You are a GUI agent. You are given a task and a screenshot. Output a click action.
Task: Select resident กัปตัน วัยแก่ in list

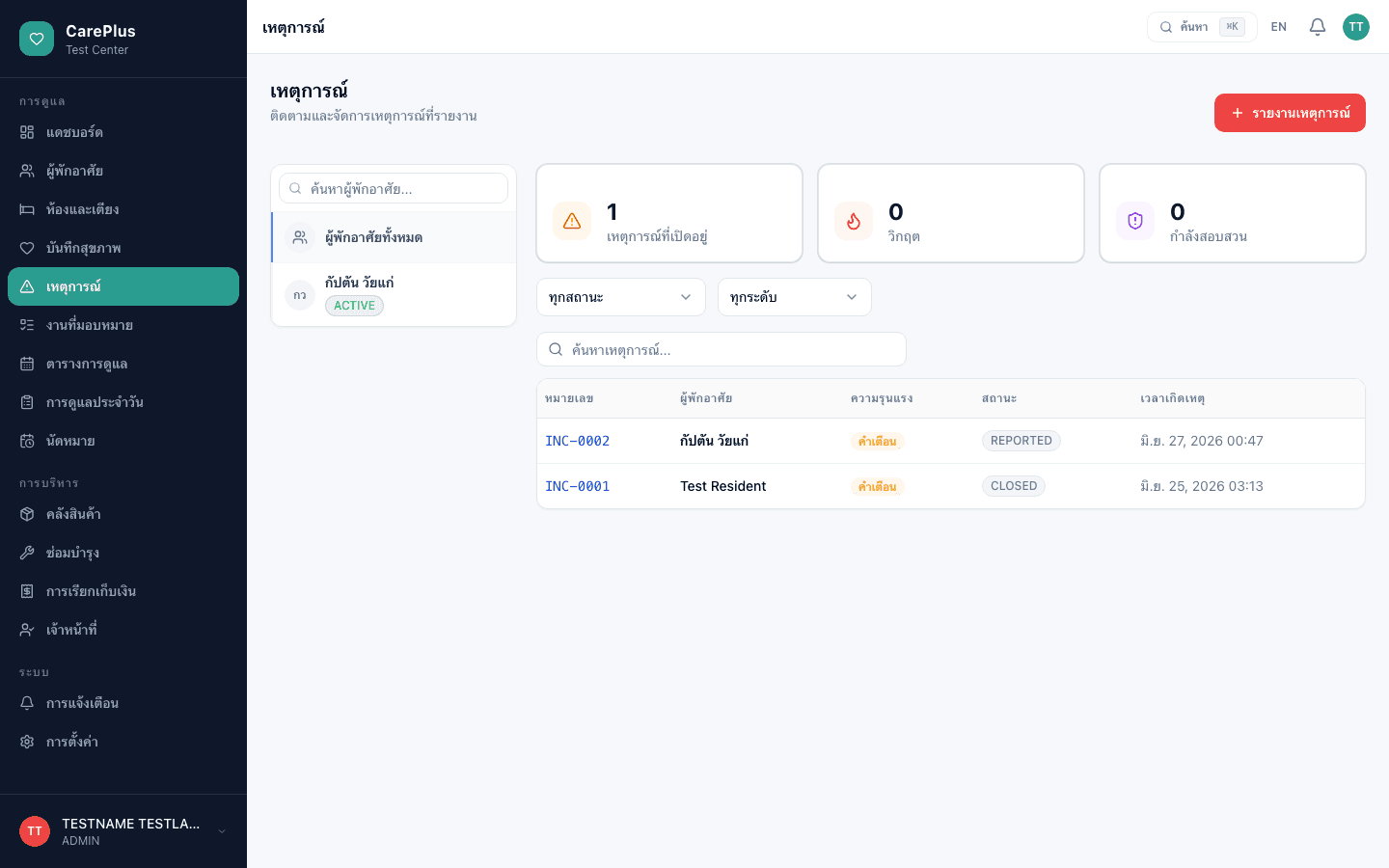point(395,294)
